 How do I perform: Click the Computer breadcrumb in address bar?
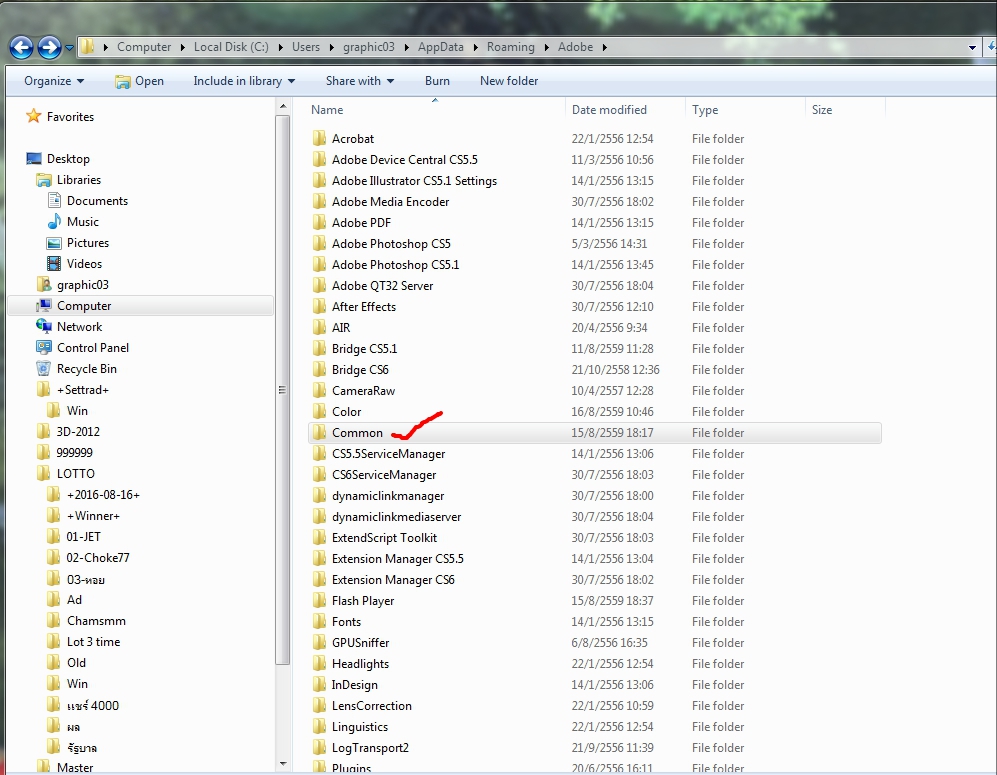click(x=144, y=47)
